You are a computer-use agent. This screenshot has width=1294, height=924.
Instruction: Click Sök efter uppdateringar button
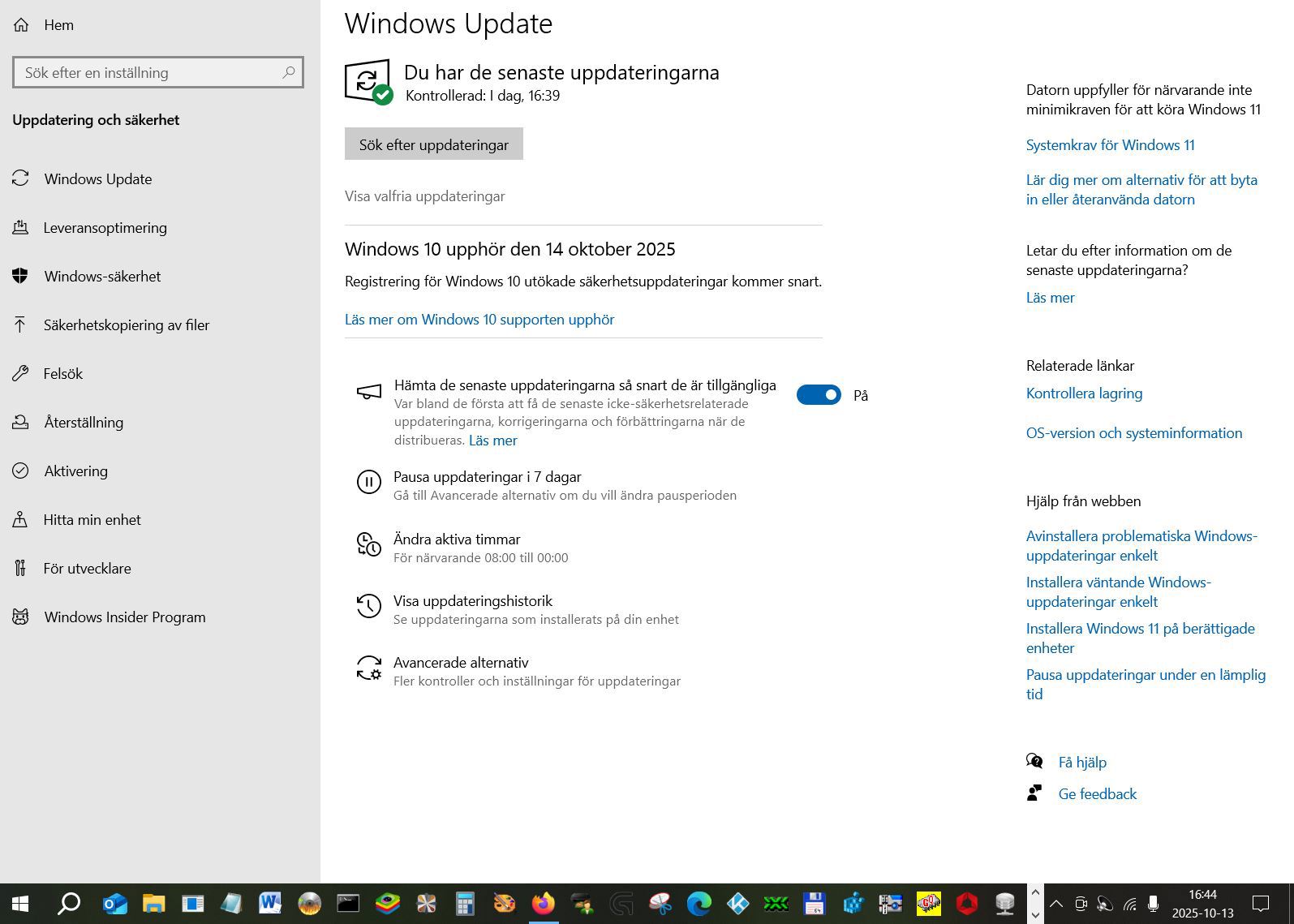(x=434, y=144)
